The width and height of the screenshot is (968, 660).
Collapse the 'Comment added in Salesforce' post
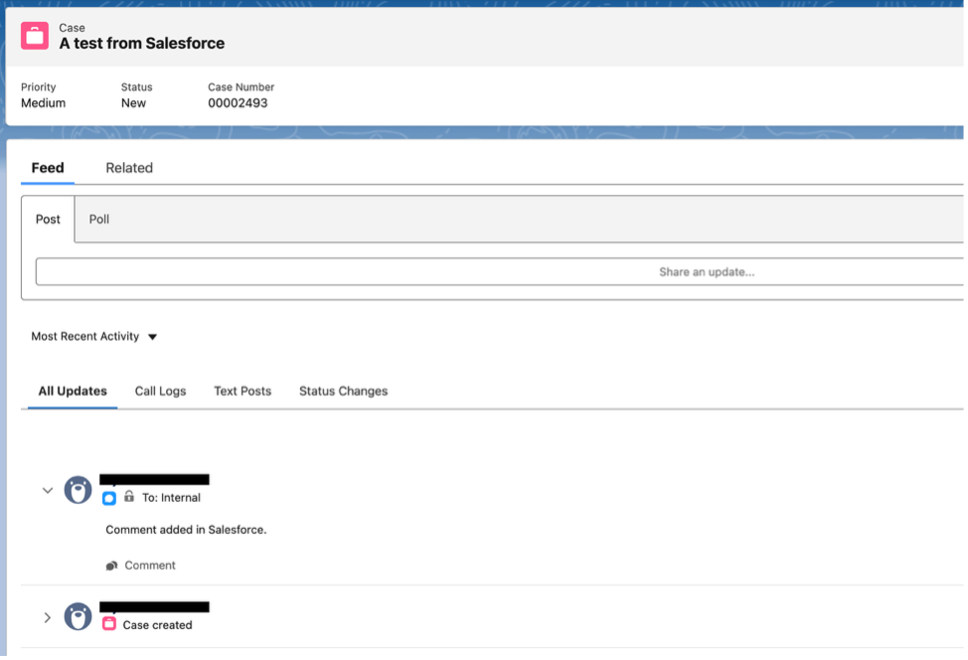(x=47, y=490)
